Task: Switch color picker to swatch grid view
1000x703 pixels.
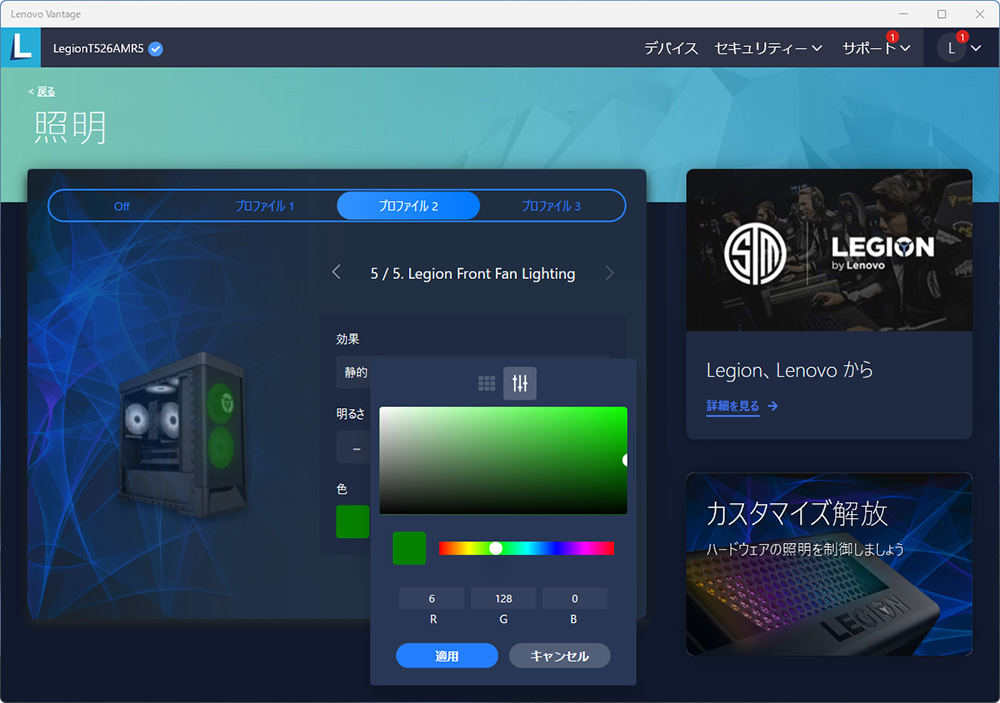Action: 487,383
